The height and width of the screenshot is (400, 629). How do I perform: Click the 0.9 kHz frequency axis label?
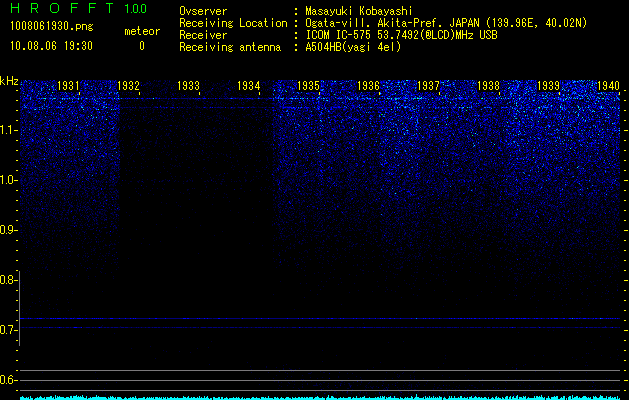click(x=8, y=230)
